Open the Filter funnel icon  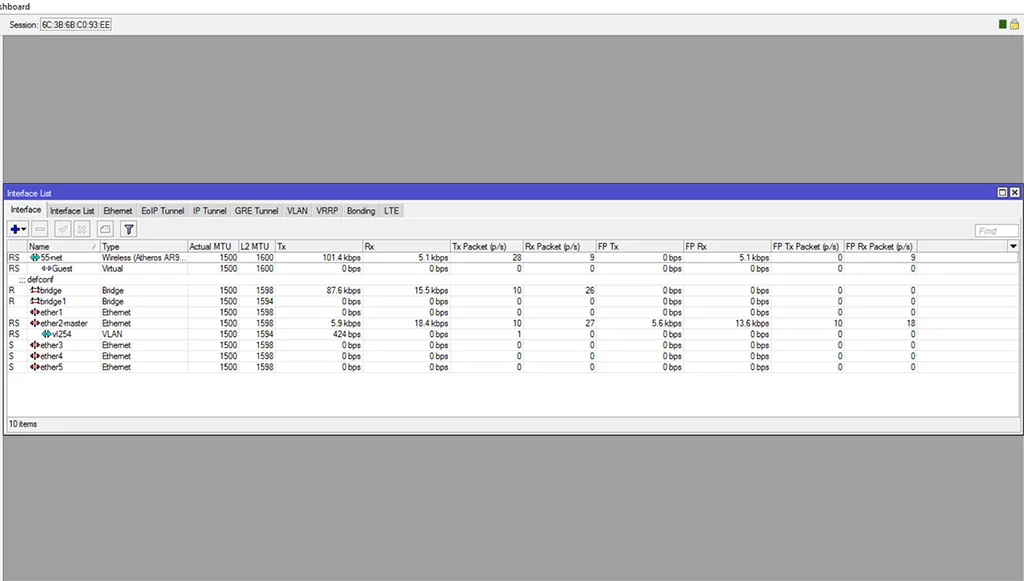click(x=129, y=229)
